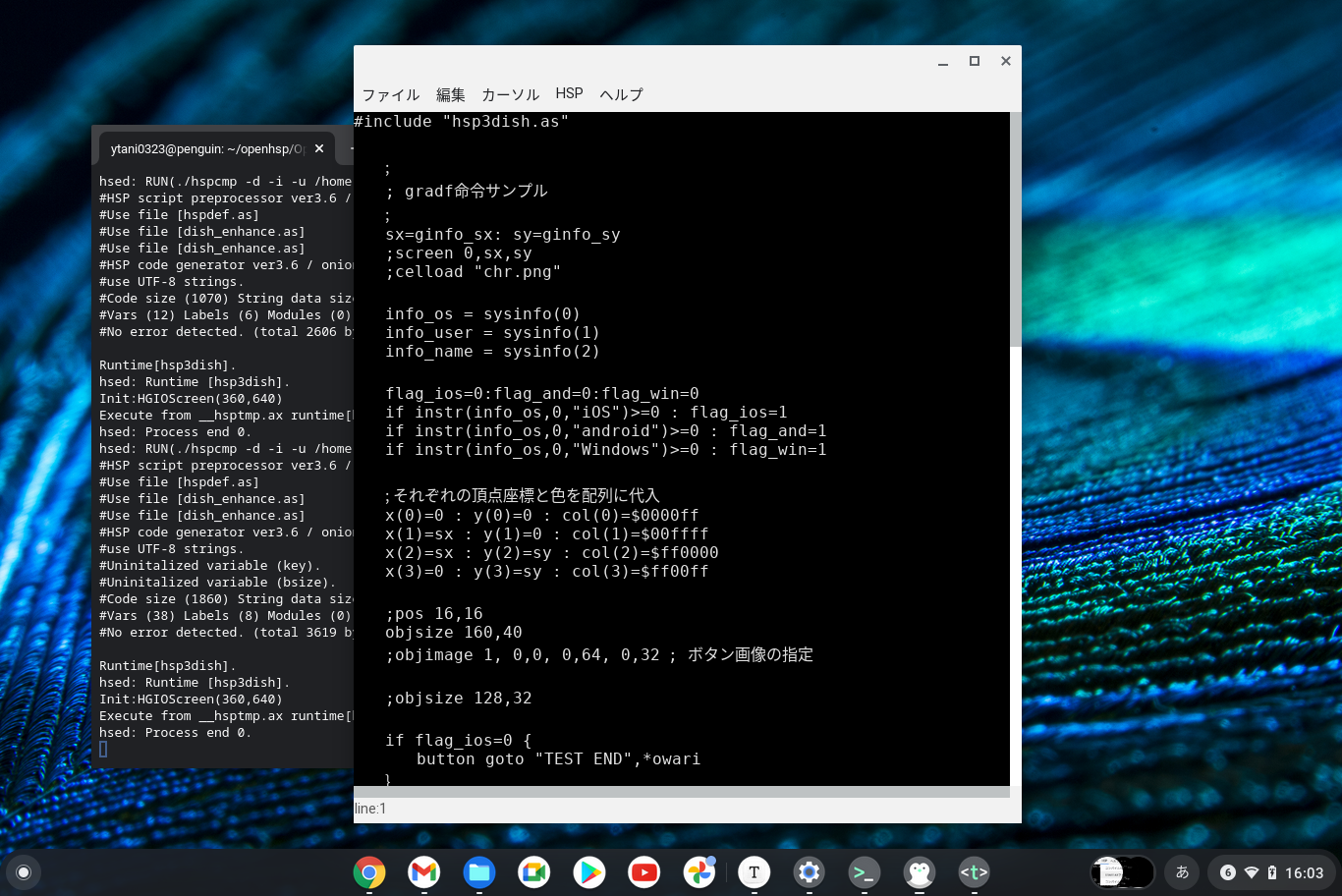Click the line sx=ginfo_sx: sy=ginfo_sy
The image size is (1342, 896).
(x=503, y=235)
